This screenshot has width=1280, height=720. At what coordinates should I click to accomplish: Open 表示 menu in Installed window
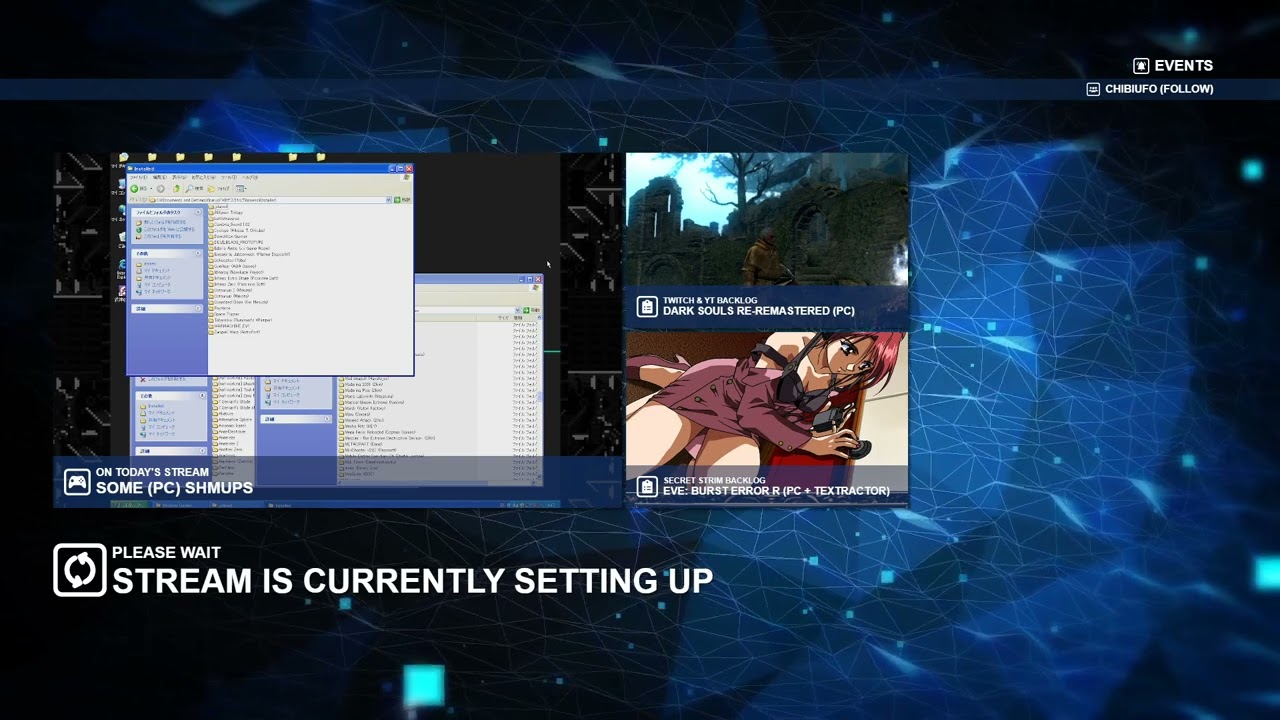179,177
